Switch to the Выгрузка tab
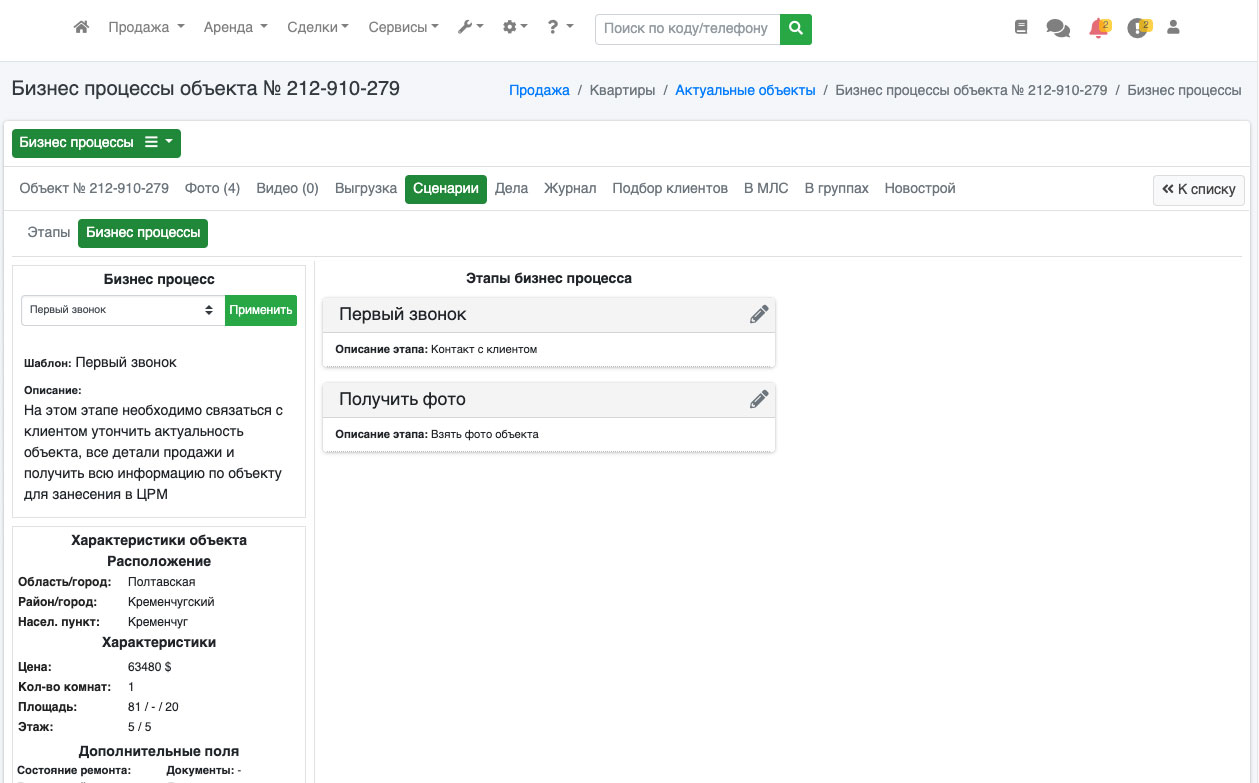Image resolution: width=1259 pixels, height=783 pixels. (366, 188)
